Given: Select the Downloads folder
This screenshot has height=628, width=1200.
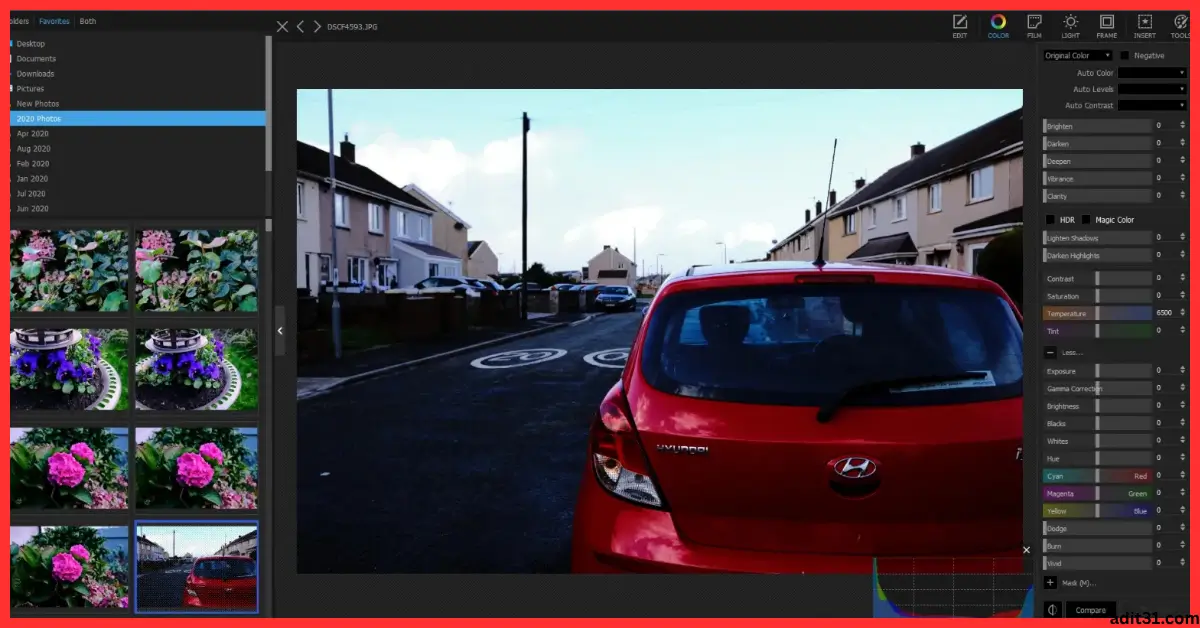Looking at the screenshot, I should (x=137, y=74).
